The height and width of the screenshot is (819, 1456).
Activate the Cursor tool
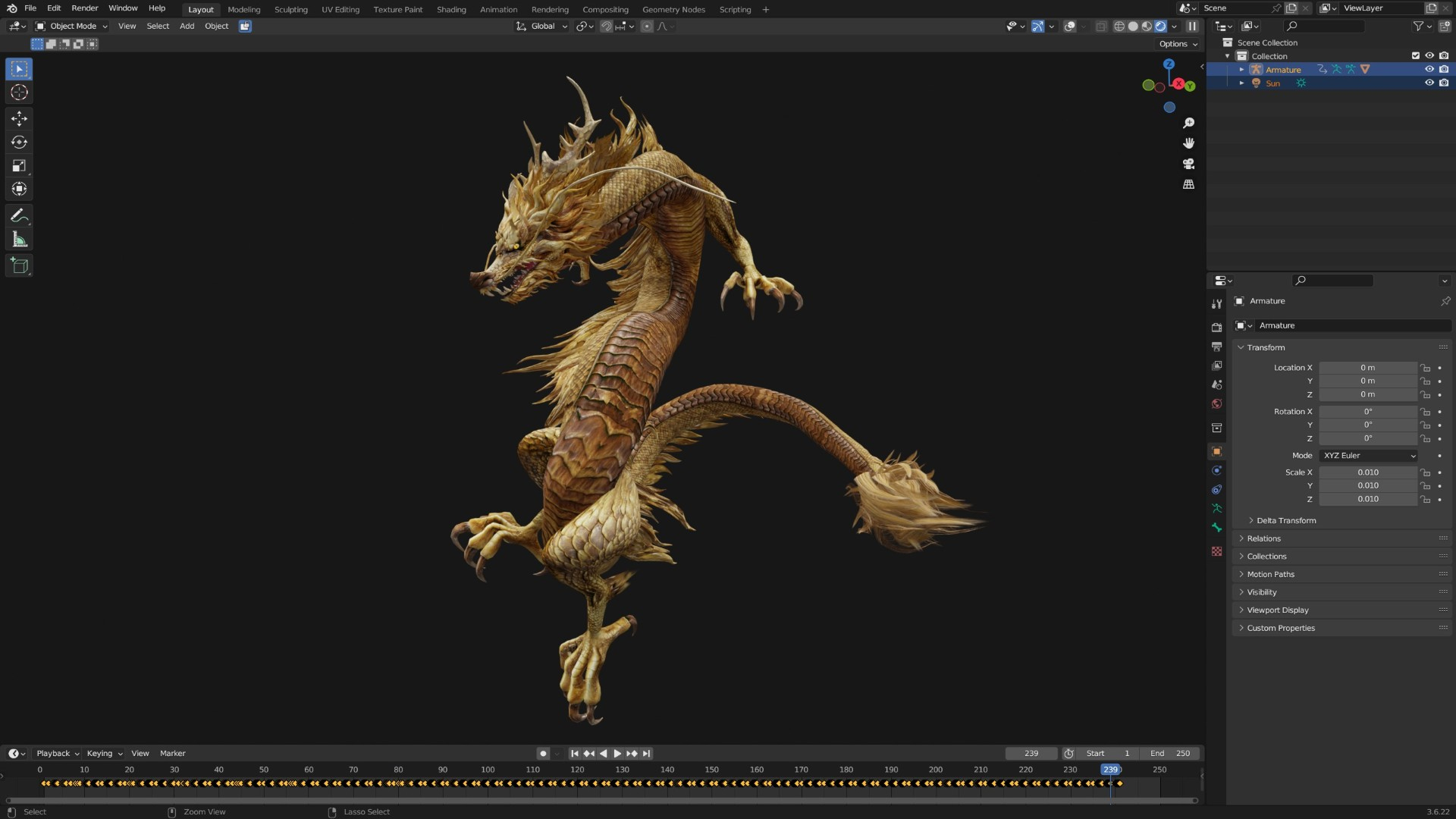click(19, 93)
